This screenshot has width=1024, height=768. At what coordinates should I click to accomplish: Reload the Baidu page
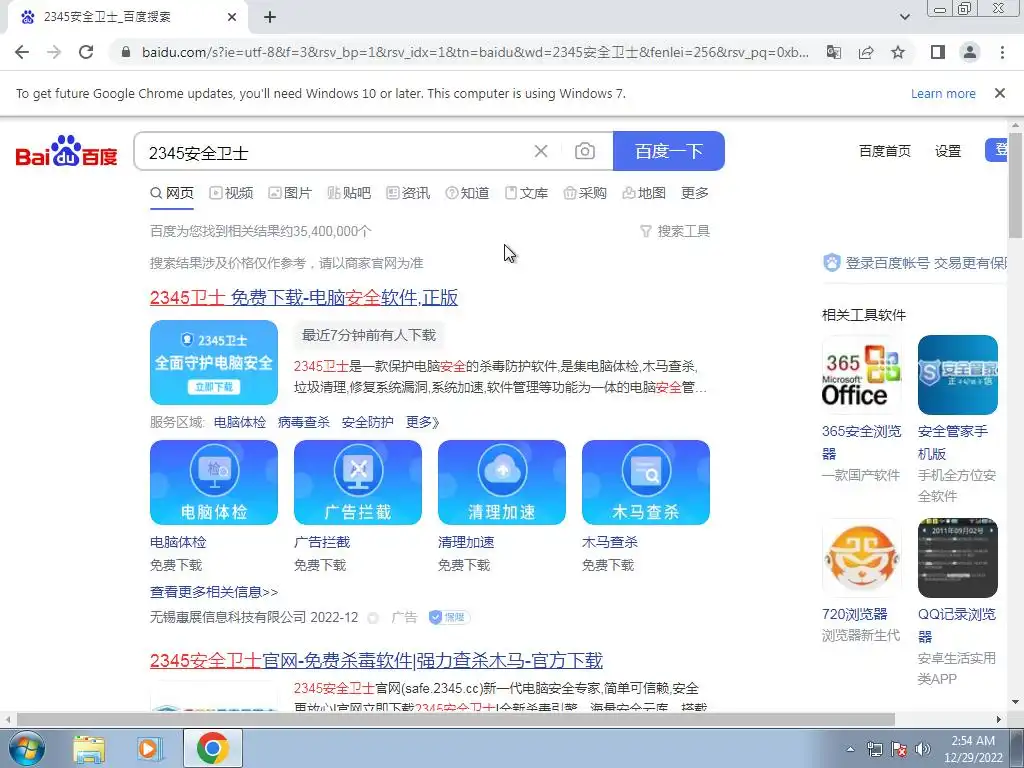tap(86, 52)
